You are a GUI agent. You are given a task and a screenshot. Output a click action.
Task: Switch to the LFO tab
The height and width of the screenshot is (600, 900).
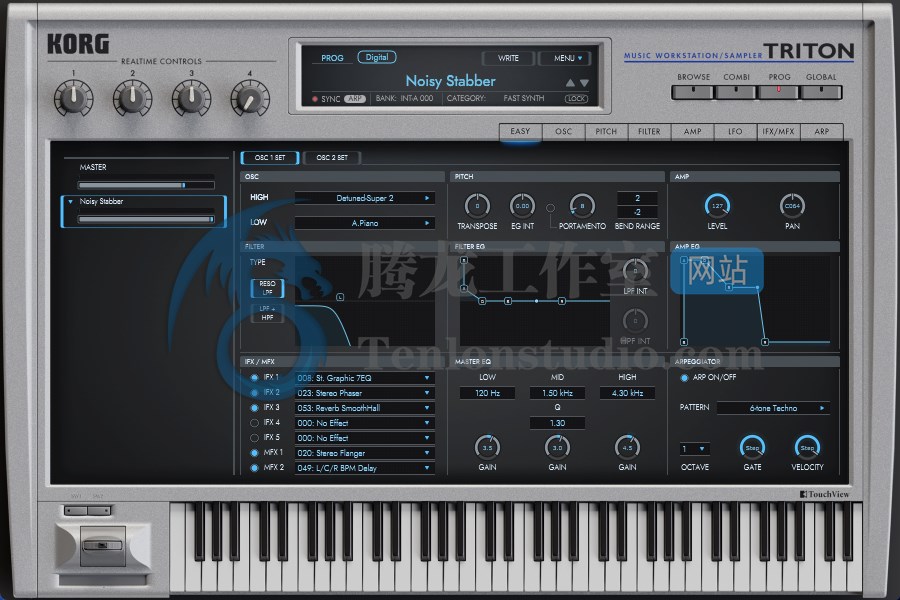pyautogui.click(x=735, y=131)
